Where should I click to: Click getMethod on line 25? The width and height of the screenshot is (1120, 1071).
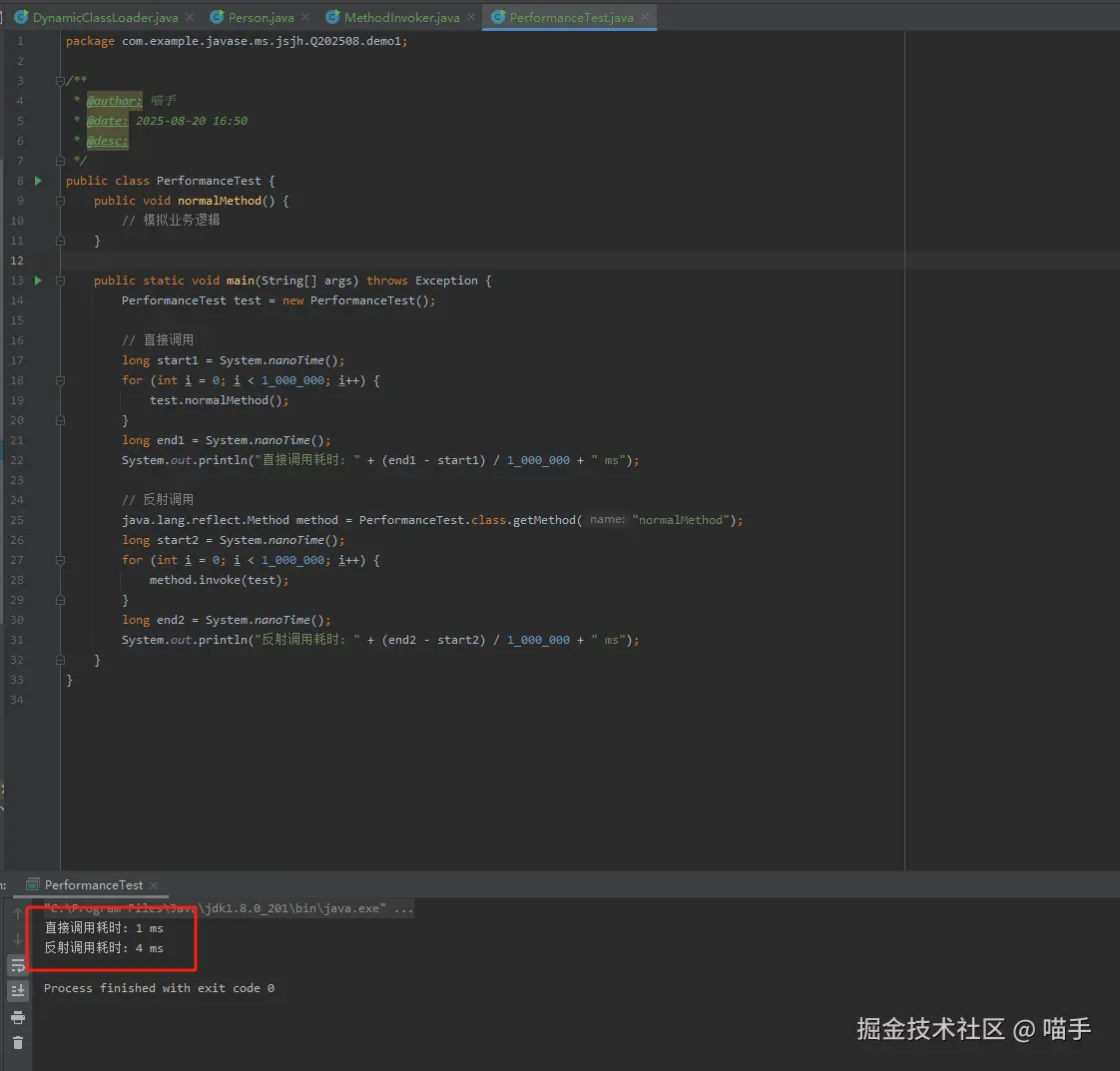click(x=544, y=520)
